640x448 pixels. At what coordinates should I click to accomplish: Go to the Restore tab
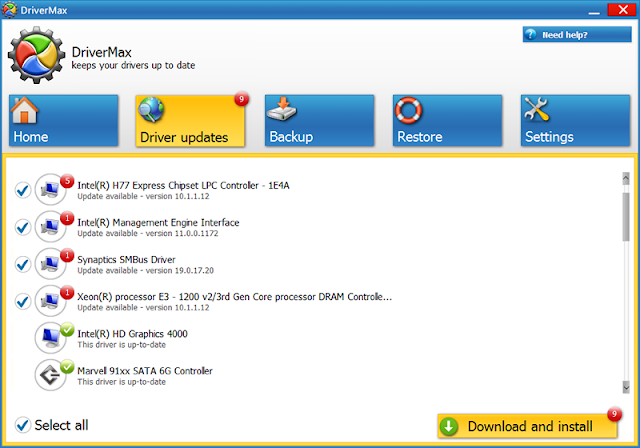pyautogui.click(x=447, y=120)
